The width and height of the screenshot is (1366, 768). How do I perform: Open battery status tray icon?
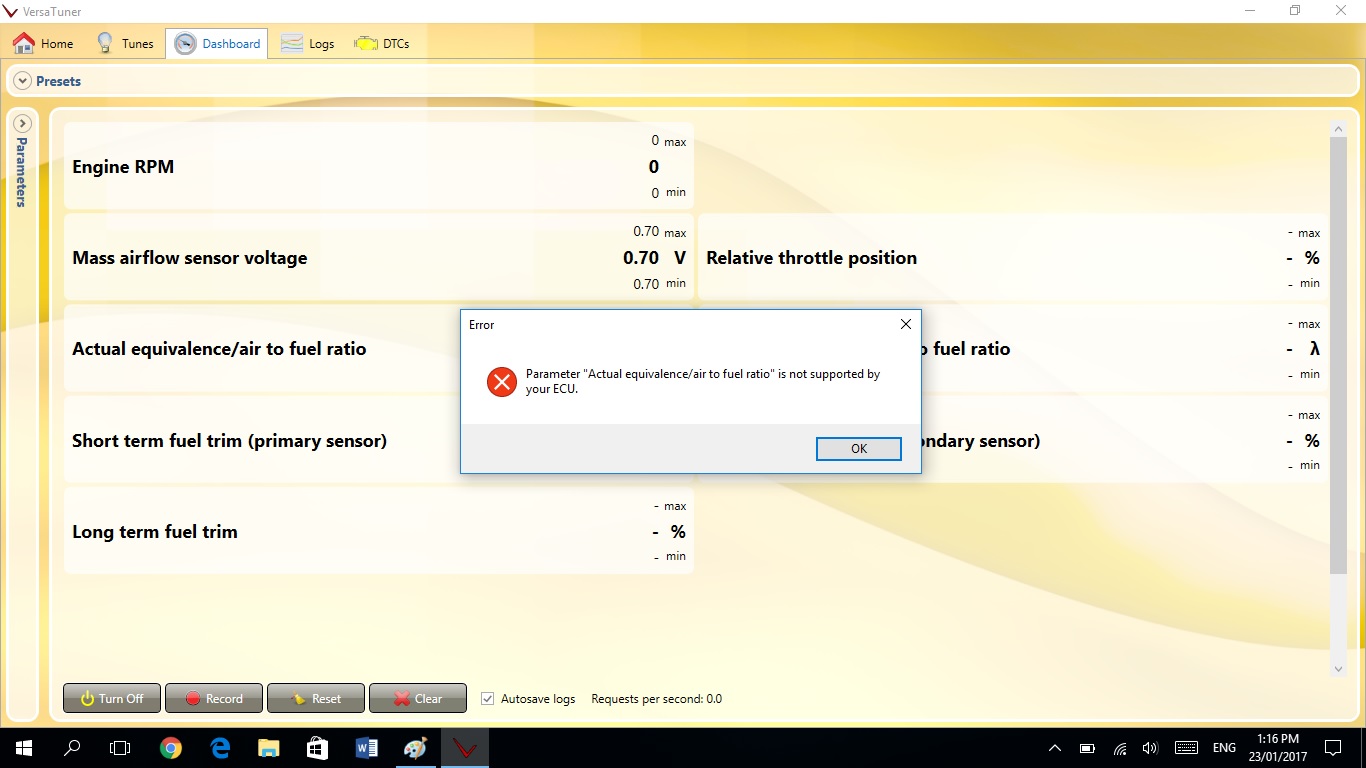1087,748
